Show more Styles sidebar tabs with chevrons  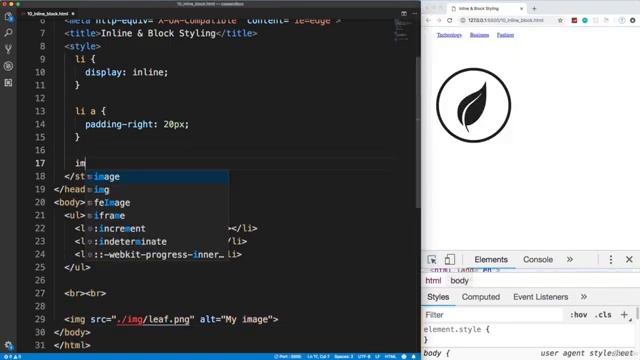(584, 297)
